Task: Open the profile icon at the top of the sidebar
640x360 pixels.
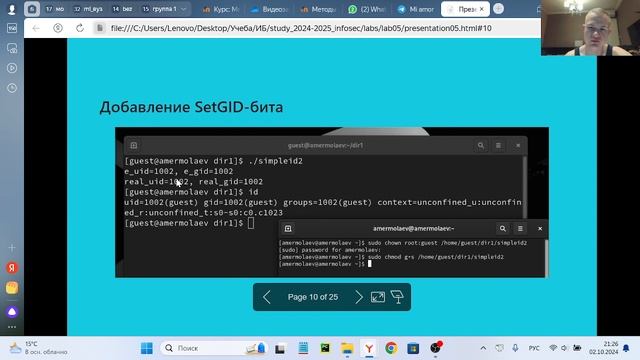Action: coord(12,9)
